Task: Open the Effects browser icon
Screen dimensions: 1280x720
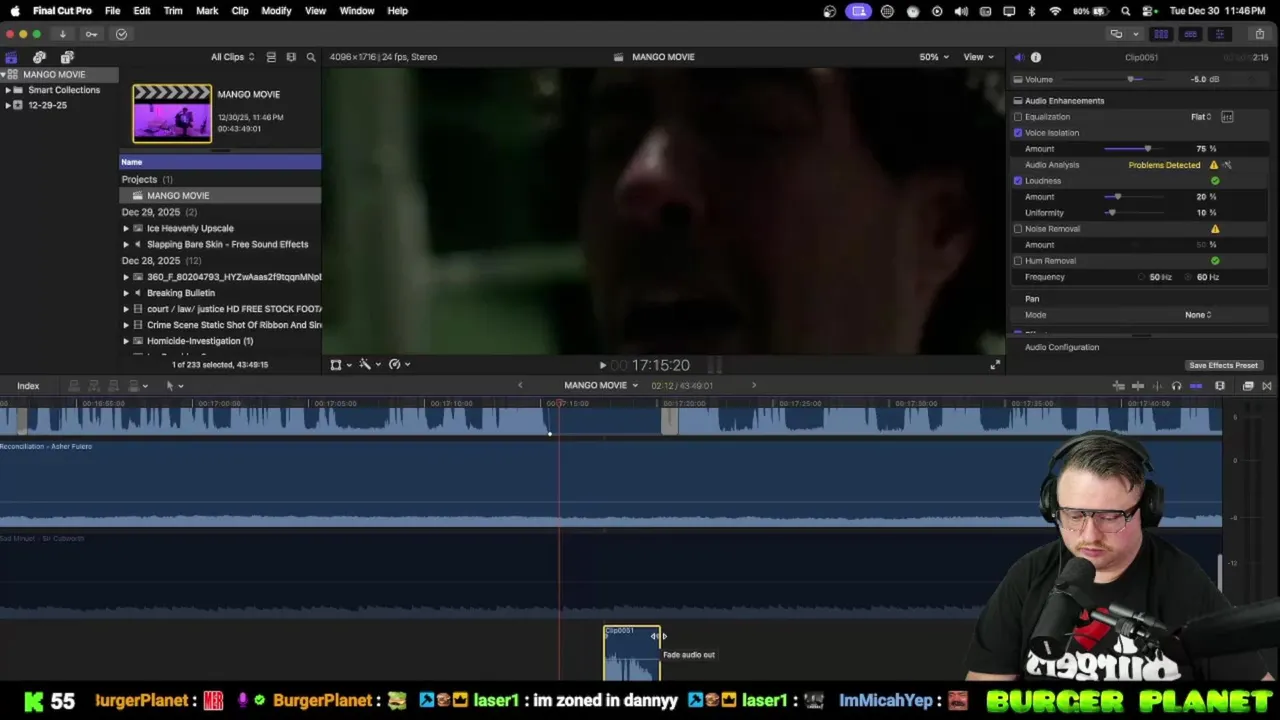Action: (x=1248, y=386)
